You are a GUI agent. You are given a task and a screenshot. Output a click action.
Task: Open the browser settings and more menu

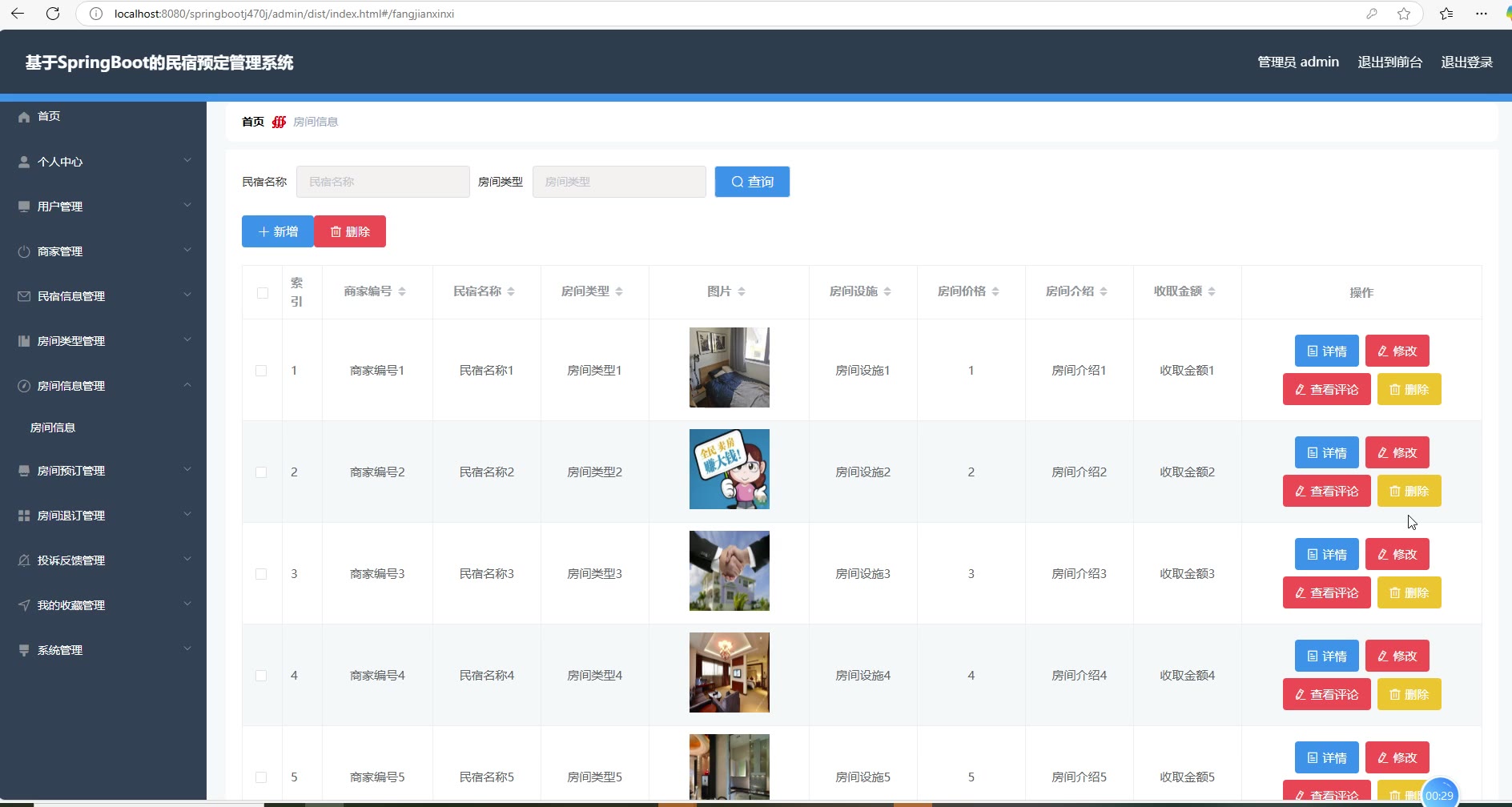pyautogui.click(x=1482, y=14)
